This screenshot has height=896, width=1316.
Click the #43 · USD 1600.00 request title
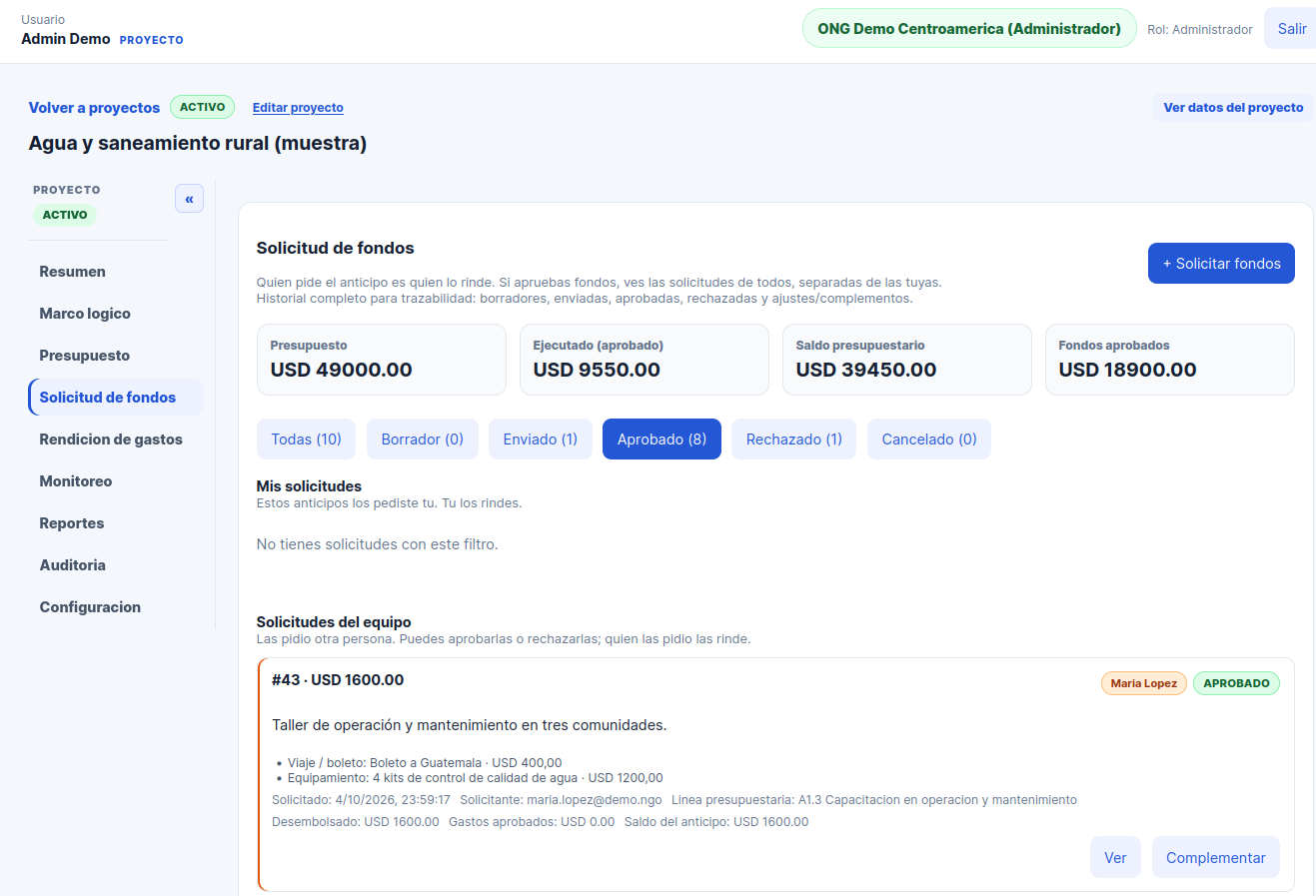338,680
